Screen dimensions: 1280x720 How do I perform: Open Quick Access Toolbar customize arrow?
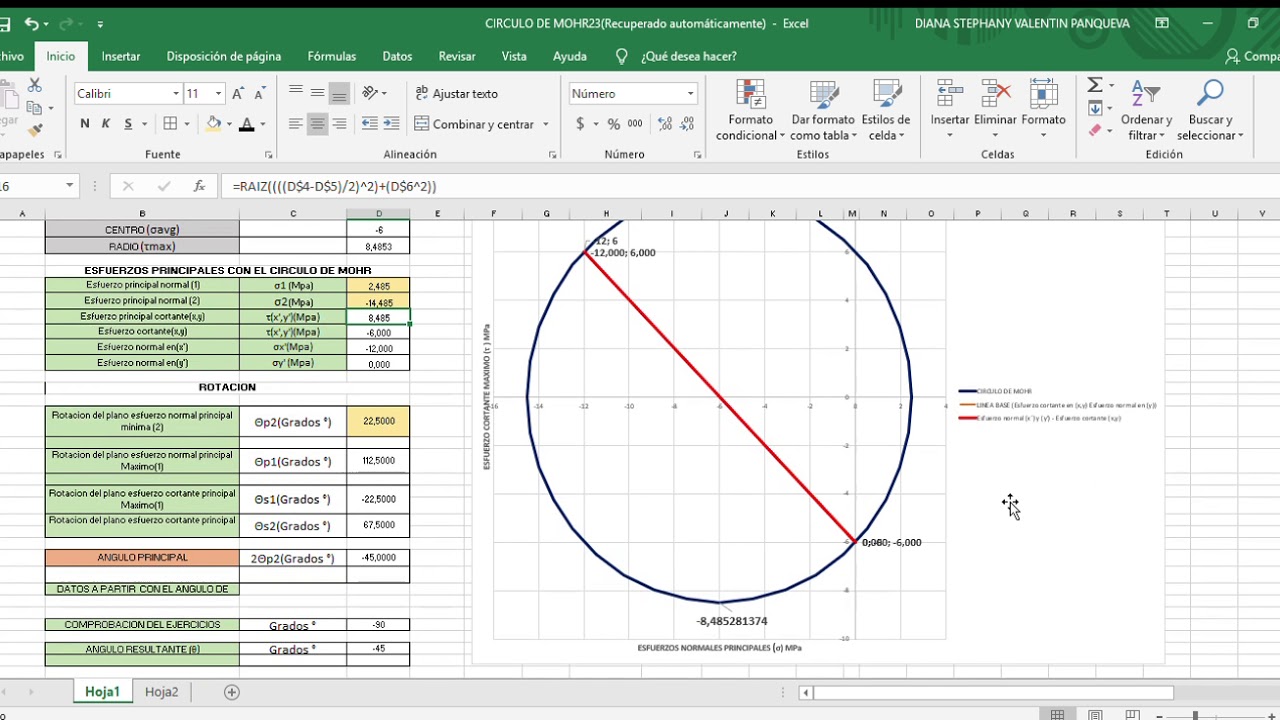[100, 23]
